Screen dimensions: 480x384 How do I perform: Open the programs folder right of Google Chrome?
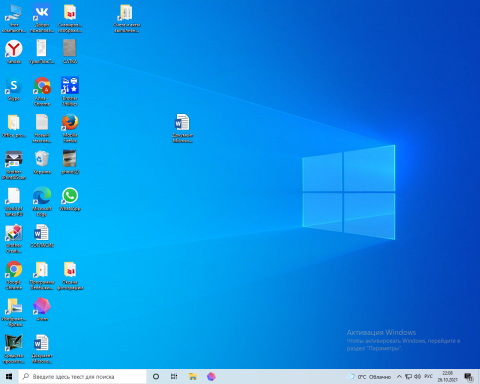42,275
